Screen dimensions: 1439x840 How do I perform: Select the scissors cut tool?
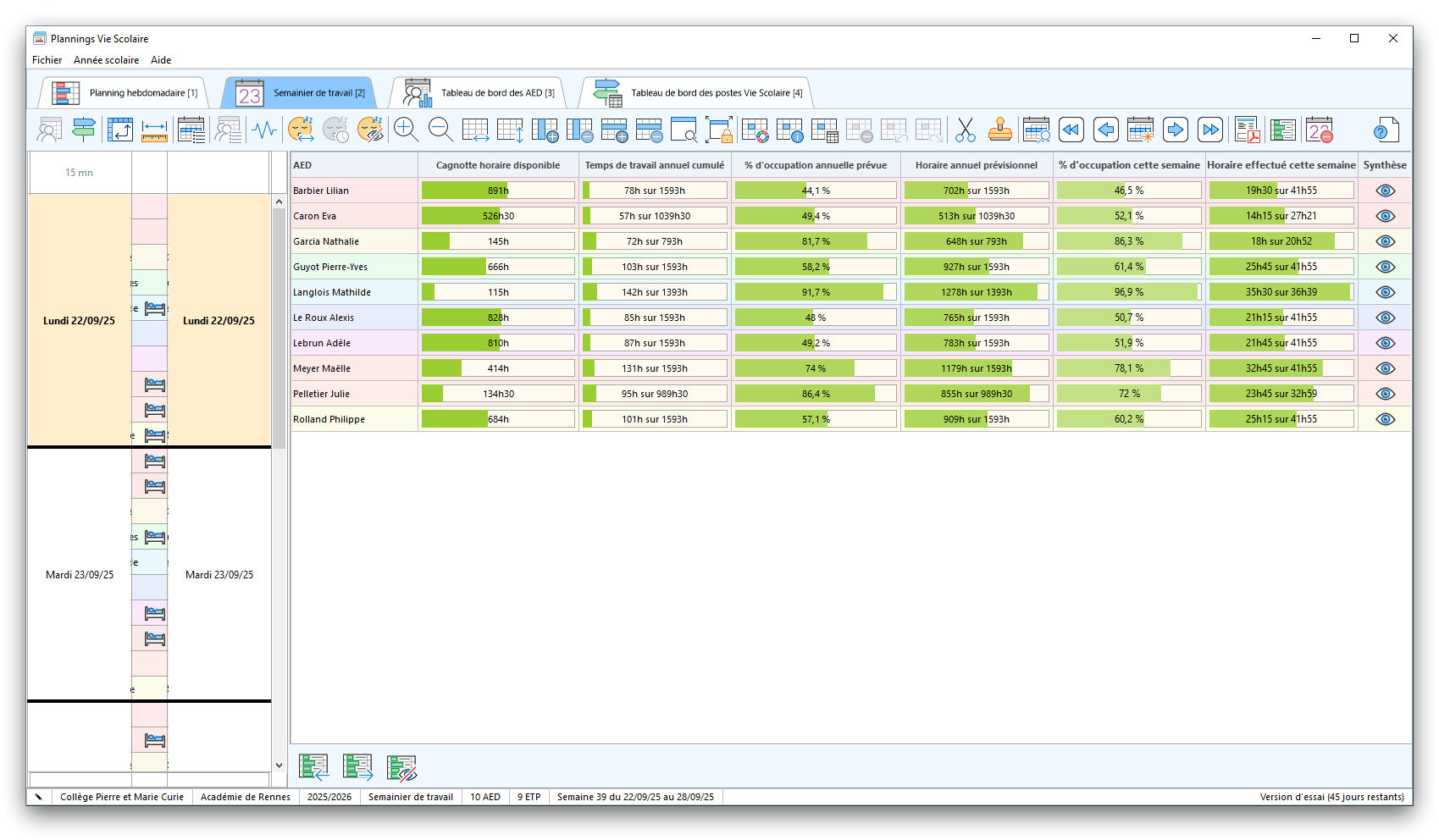tap(965, 130)
